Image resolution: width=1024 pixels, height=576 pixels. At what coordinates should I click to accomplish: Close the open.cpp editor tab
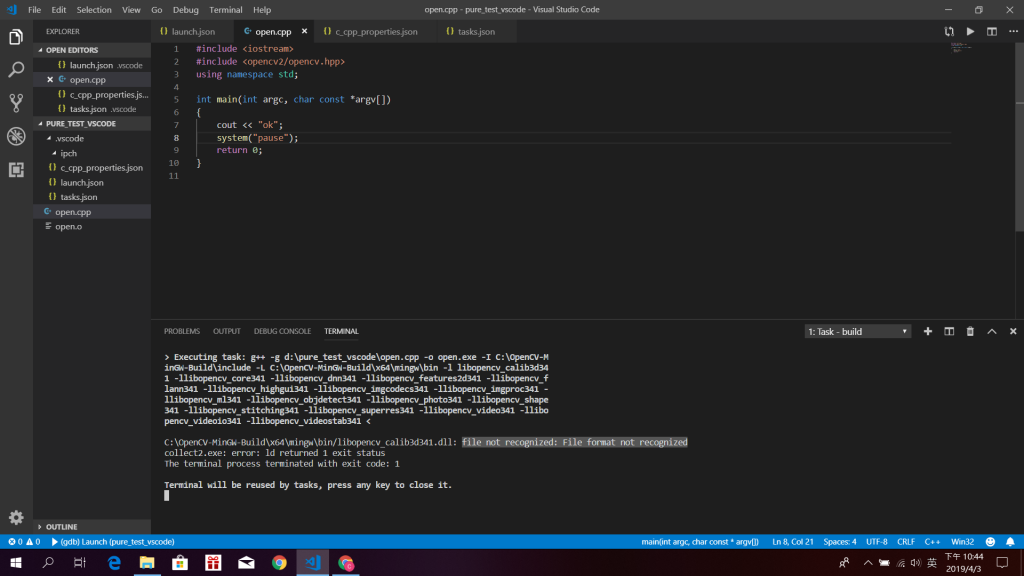pyautogui.click(x=304, y=31)
